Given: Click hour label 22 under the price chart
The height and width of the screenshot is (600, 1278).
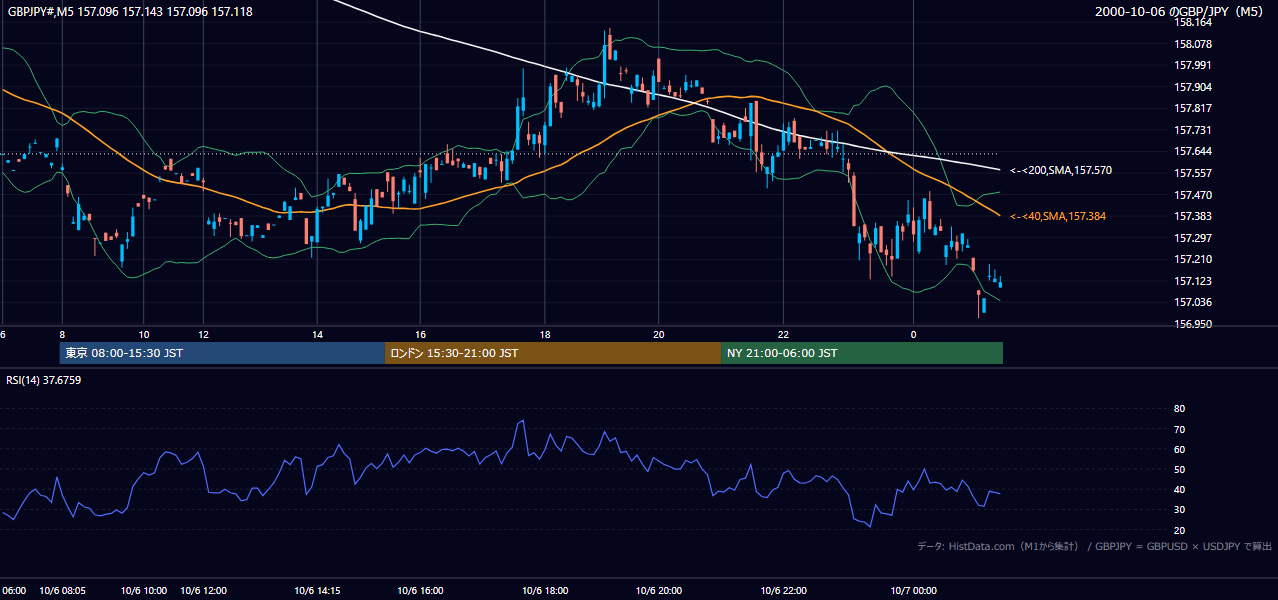Looking at the screenshot, I should 784,334.
